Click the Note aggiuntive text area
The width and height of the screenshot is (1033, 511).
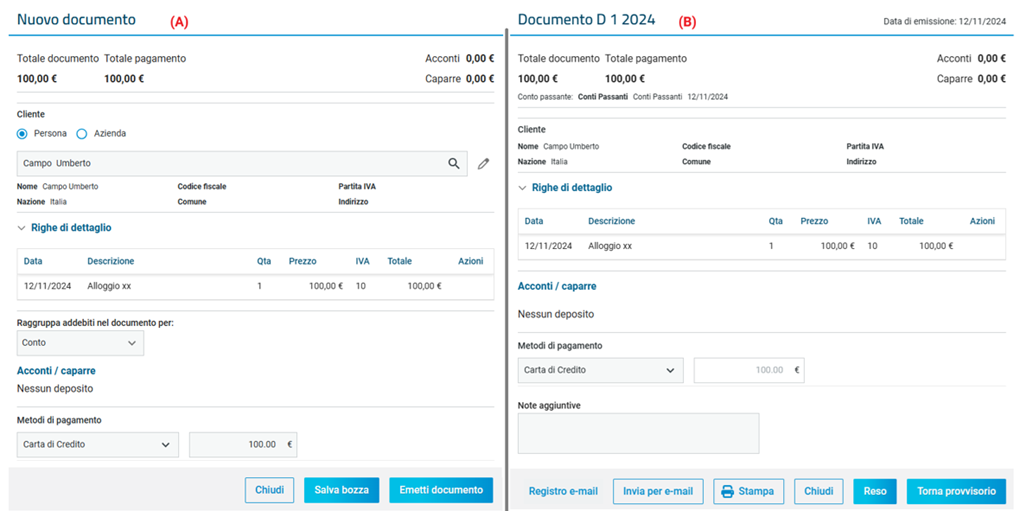tap(638, 433)
